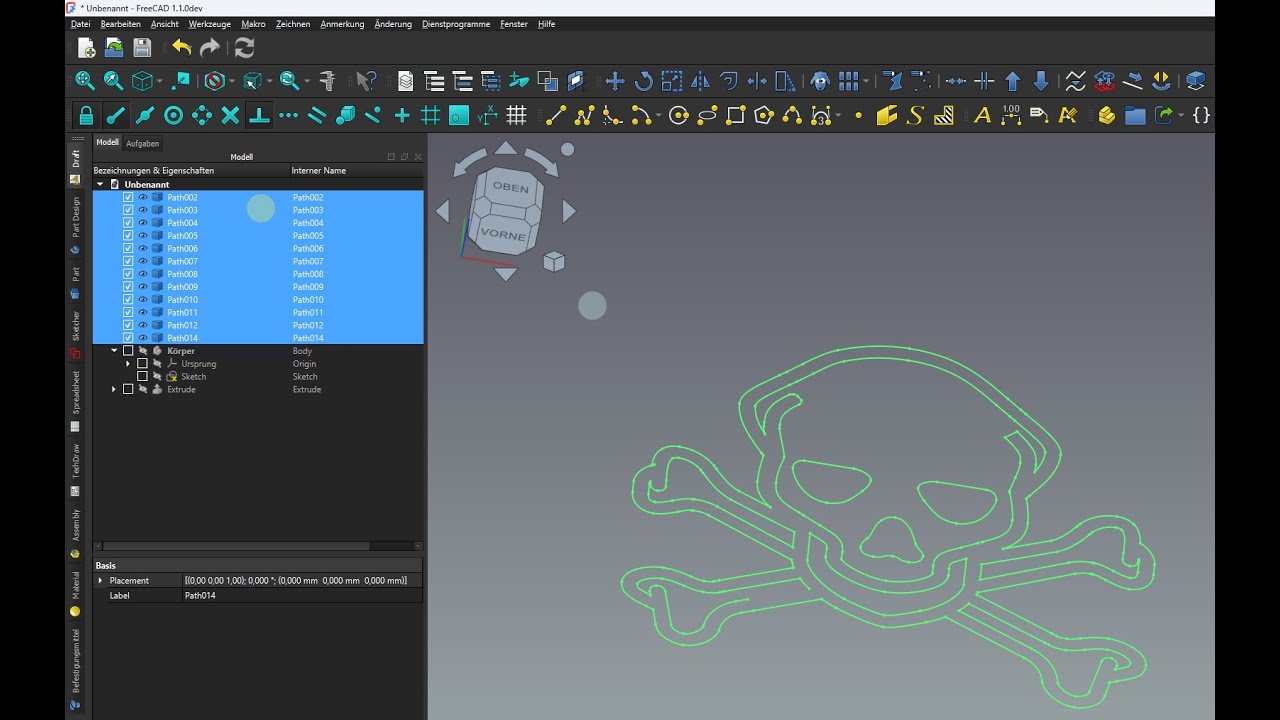Open the Werkzeuge menu

[210, 24]
